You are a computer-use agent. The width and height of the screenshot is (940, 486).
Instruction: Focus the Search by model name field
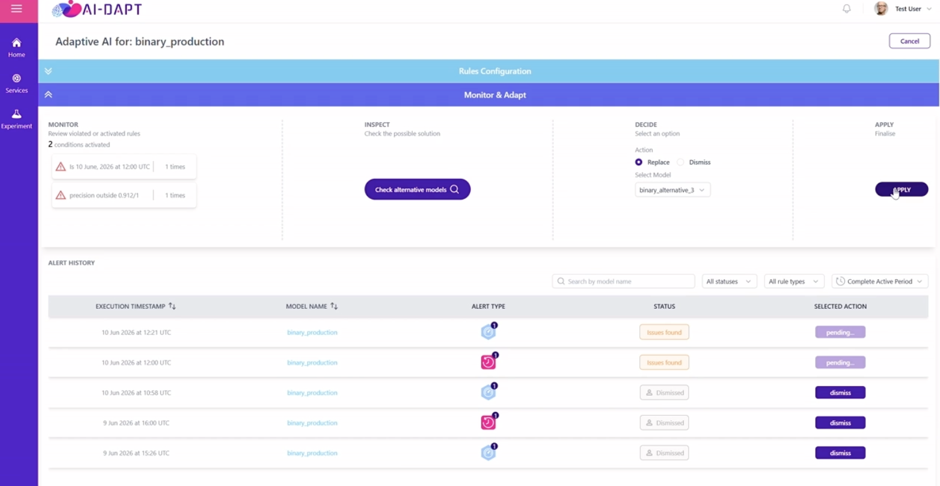click(x=623, y=281)
